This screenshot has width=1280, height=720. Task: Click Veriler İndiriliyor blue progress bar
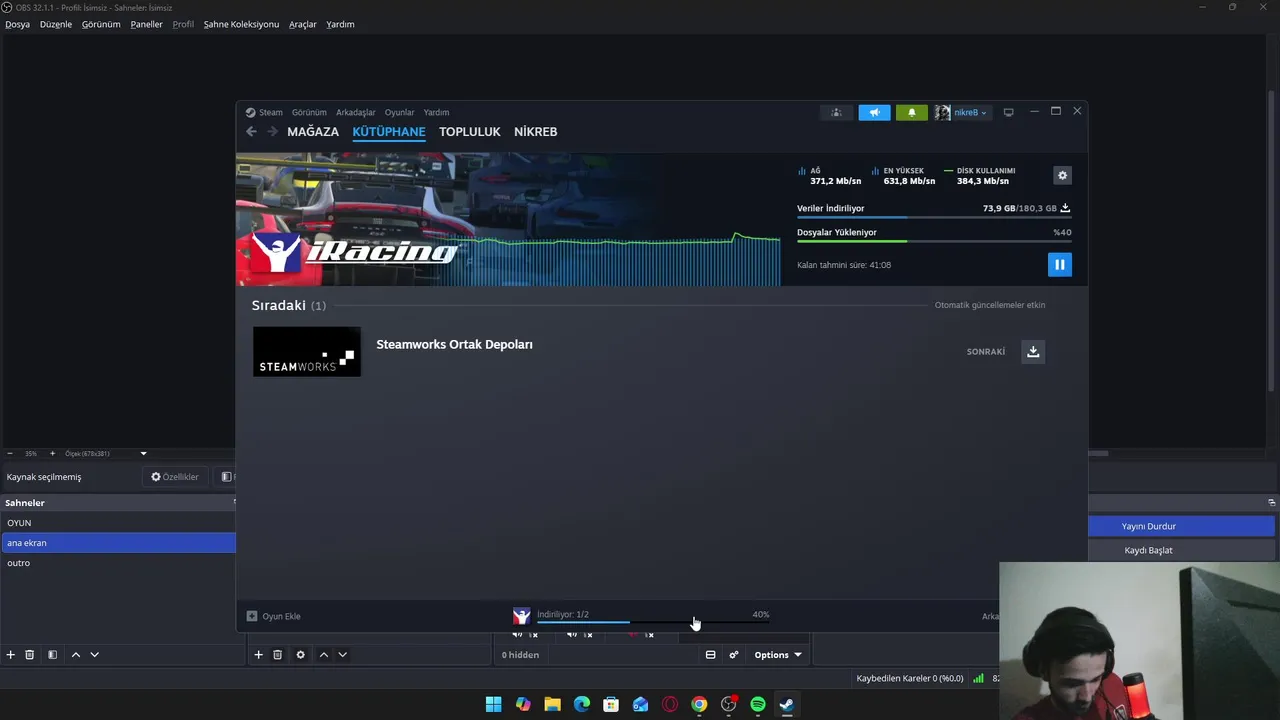point(934,217)
